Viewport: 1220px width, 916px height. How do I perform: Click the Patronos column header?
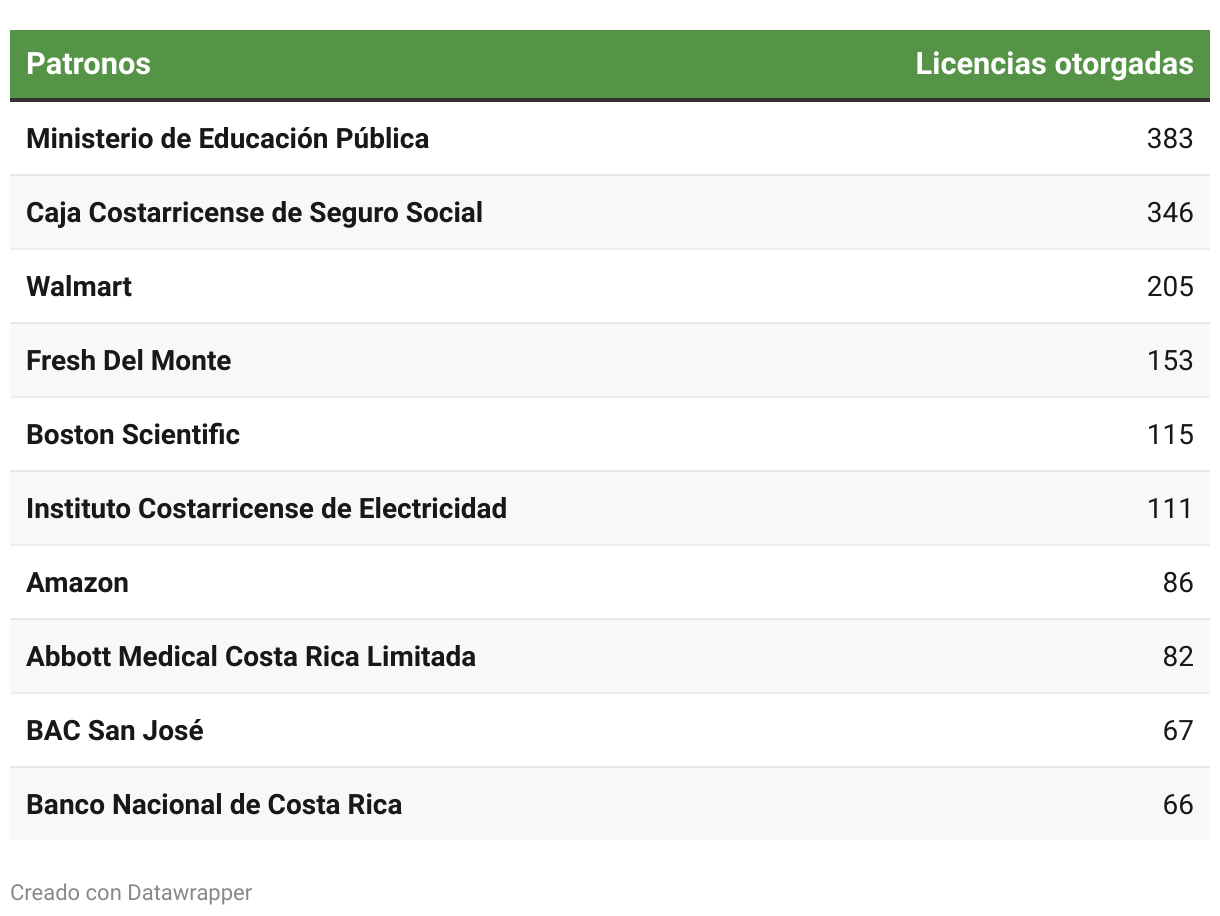pyautogui.click(x=88, y=64)
